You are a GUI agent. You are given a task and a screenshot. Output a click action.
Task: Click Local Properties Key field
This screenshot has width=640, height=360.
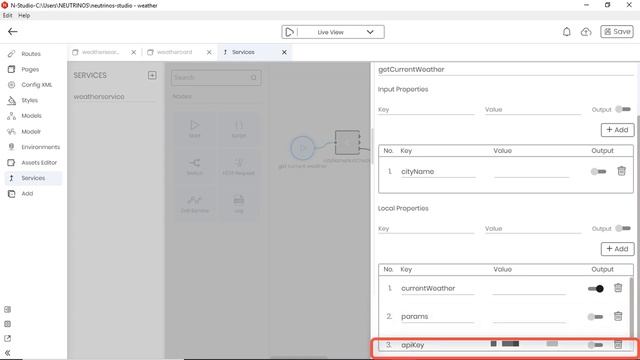(426, 229)
